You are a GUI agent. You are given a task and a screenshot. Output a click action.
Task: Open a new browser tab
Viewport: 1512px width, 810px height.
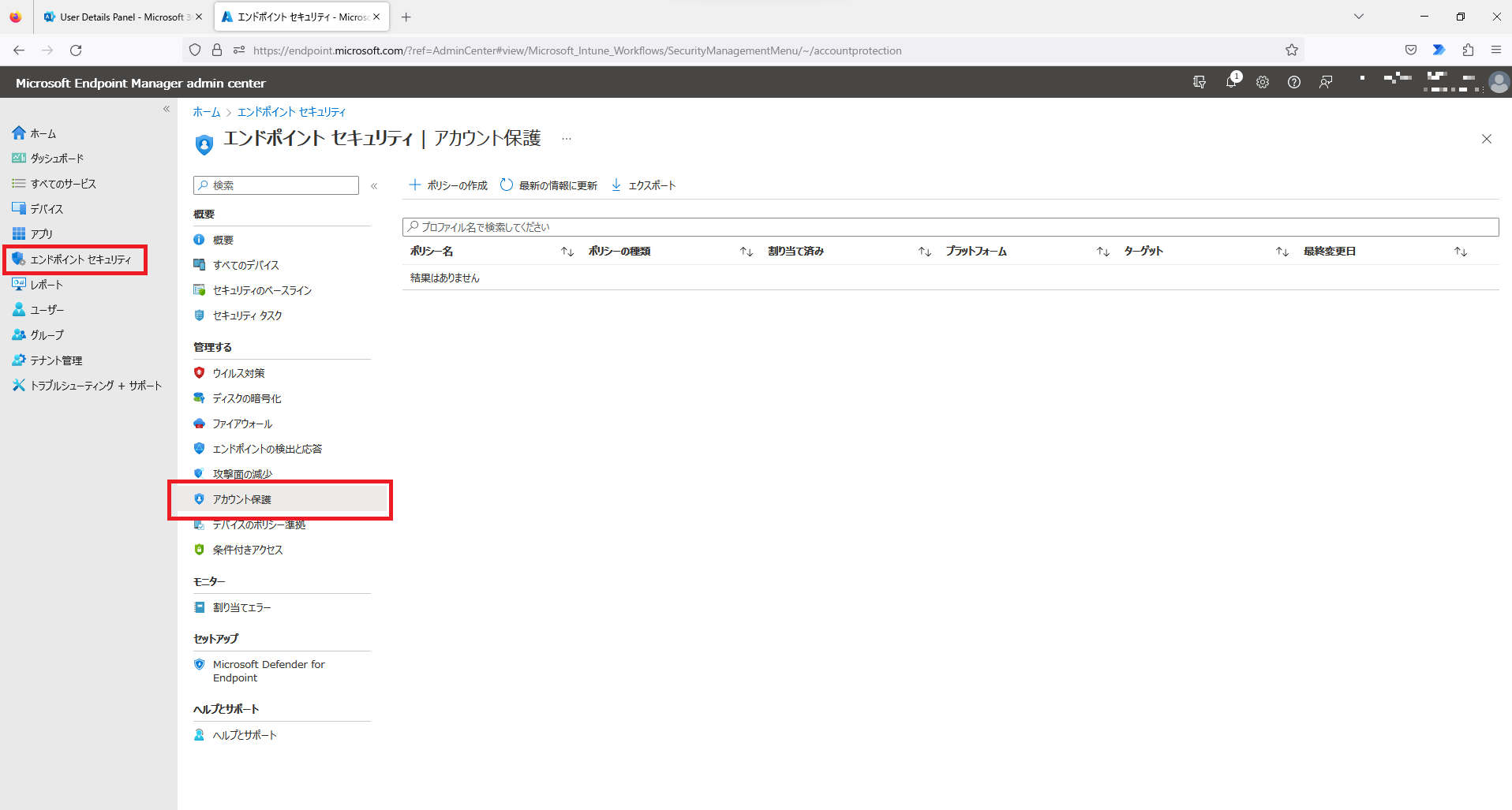click(406, 17)
